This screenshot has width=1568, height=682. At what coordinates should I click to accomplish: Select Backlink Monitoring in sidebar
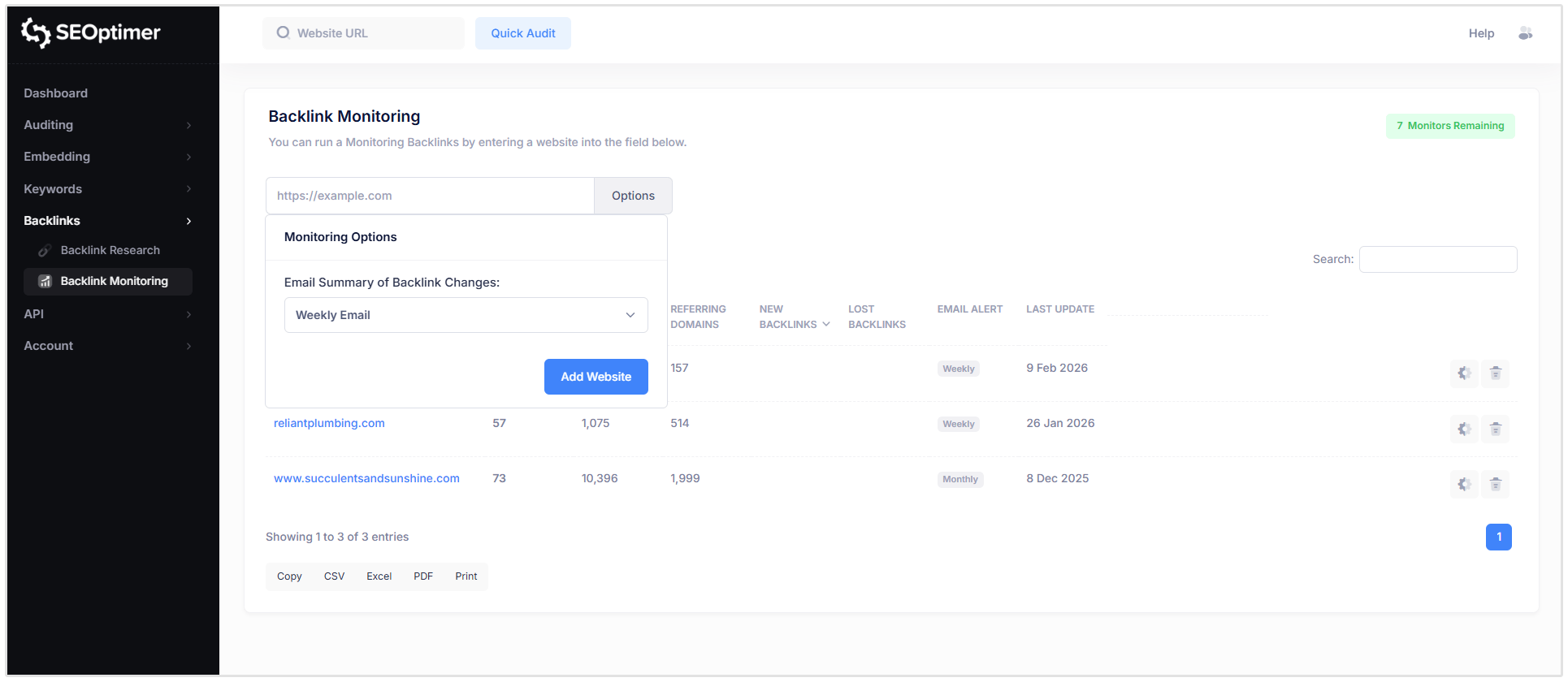pos(108,281)
